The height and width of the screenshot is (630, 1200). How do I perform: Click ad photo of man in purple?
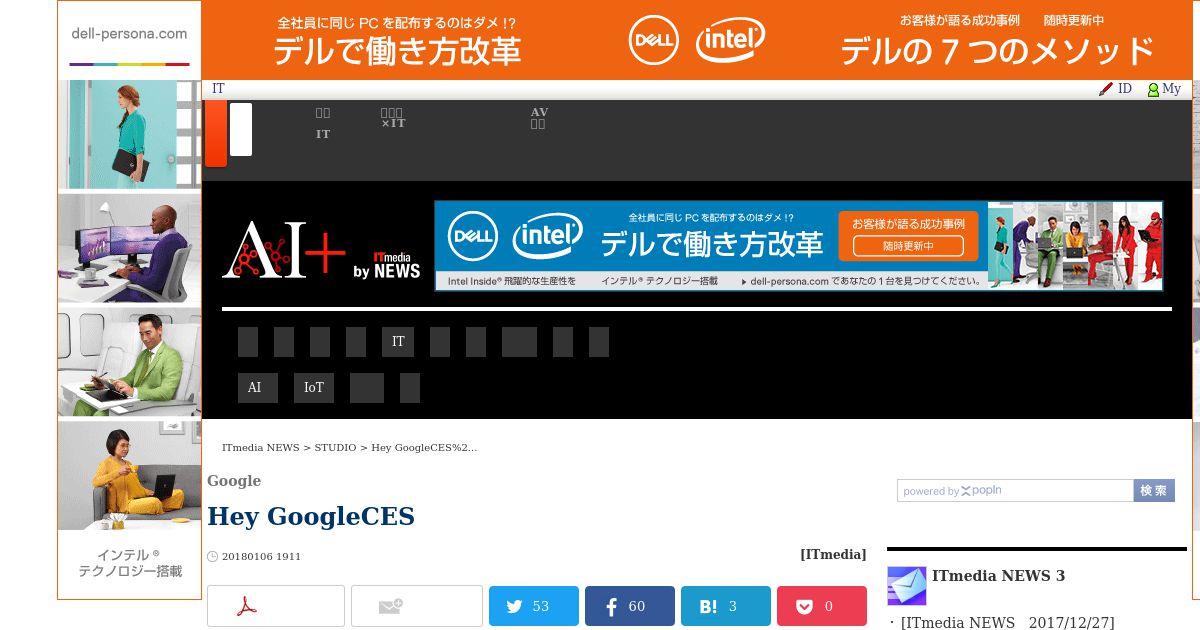[x=129, y=248]
